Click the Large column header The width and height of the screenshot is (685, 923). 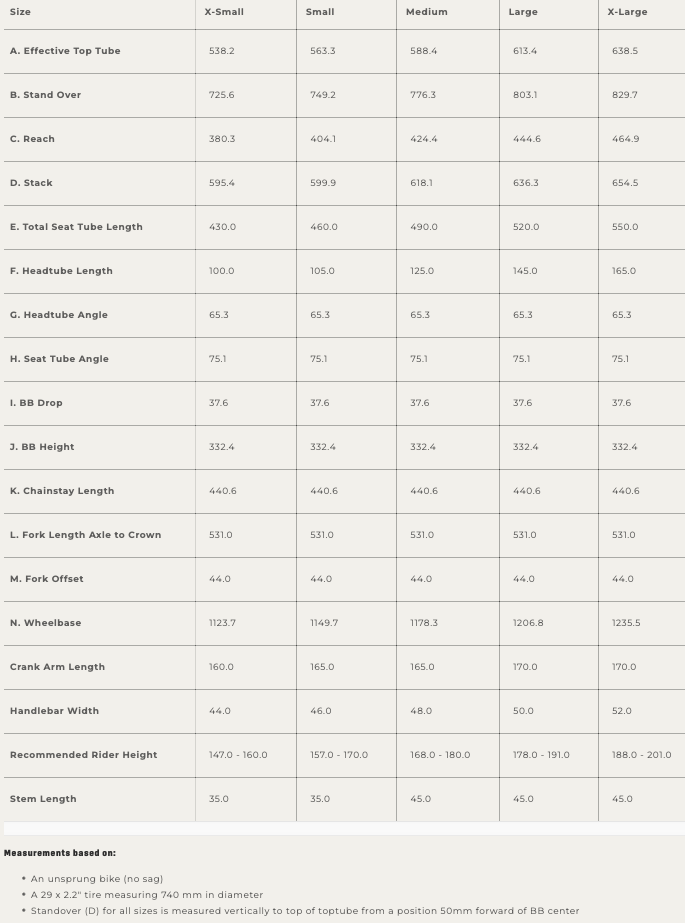pyautogui.click(x=523, y=12)
